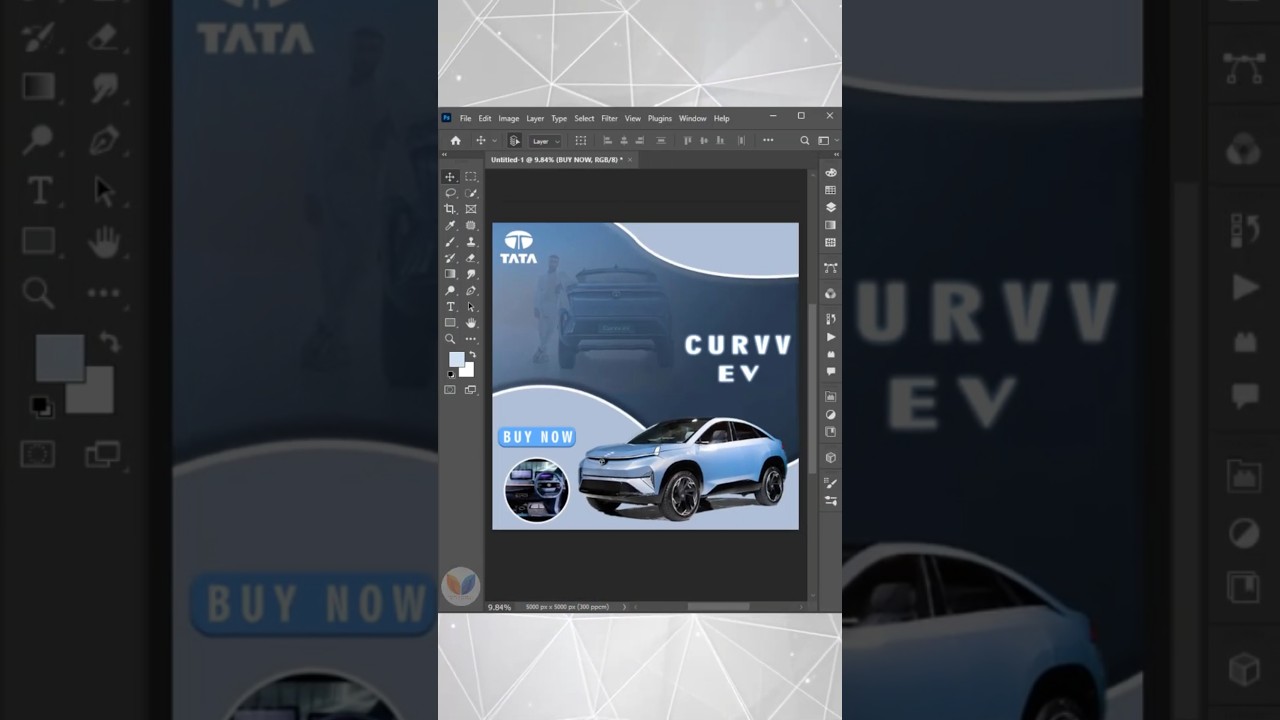Screen dimensions: 1280x720
Task: Open the workspace switcher dropdown
Action: [x=828, y=140]
